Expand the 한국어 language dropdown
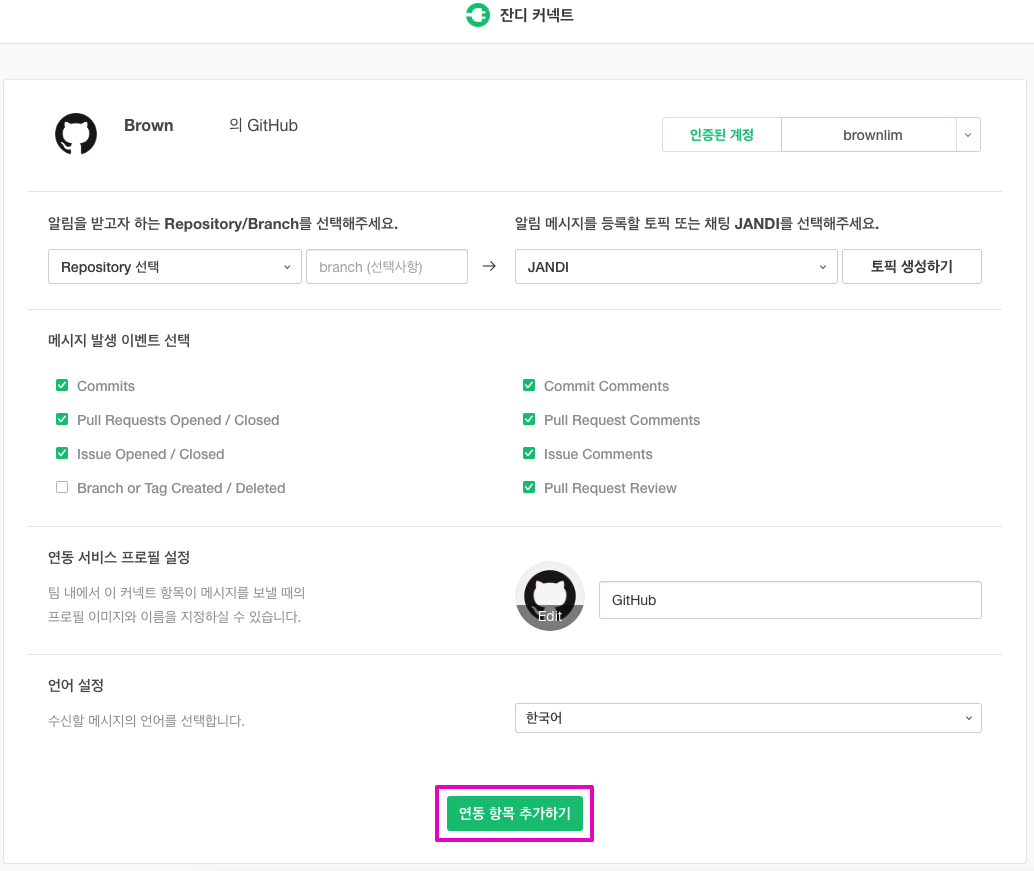The image size is (1034, 871). coord(748,718)
